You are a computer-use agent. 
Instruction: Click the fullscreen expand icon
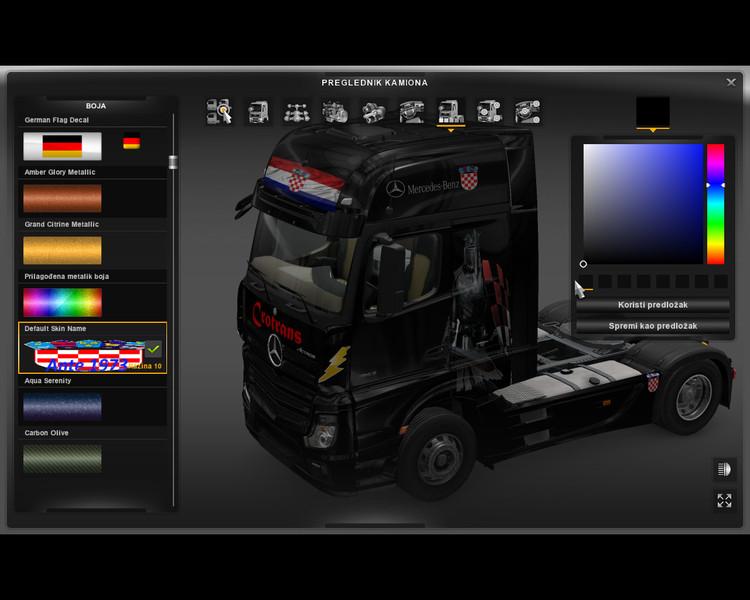tap(724, 500)
